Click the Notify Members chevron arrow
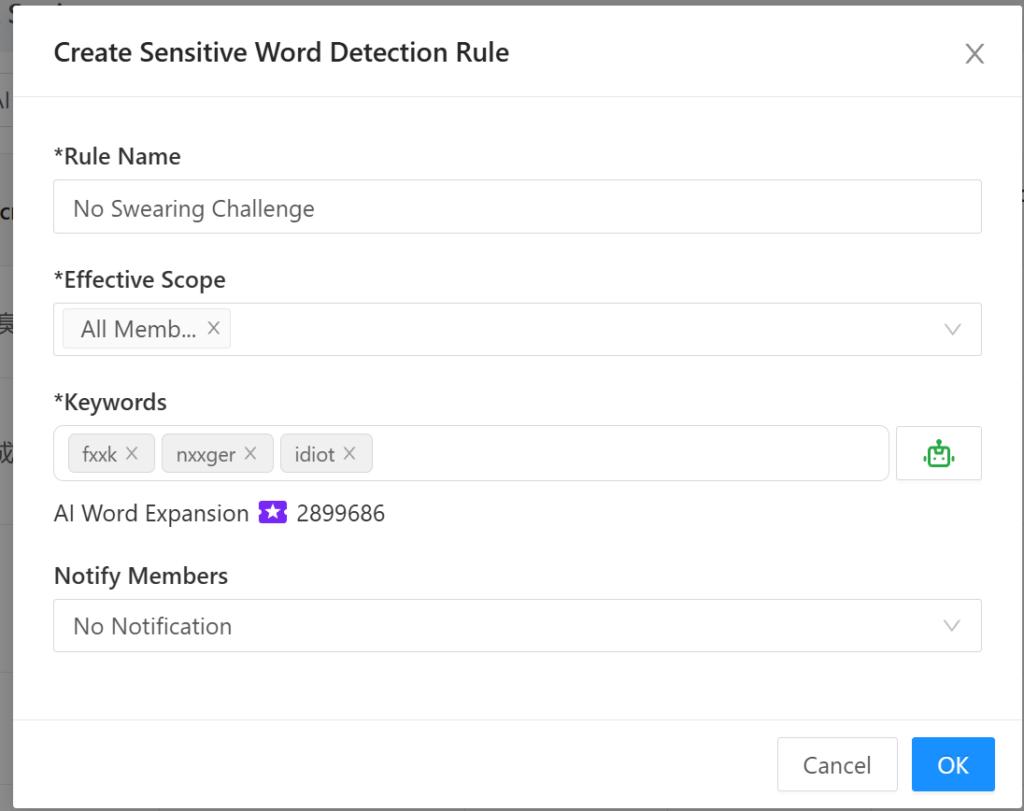Image resolution: width=1024 pixels, height=811 pixels. coord(952,626)
